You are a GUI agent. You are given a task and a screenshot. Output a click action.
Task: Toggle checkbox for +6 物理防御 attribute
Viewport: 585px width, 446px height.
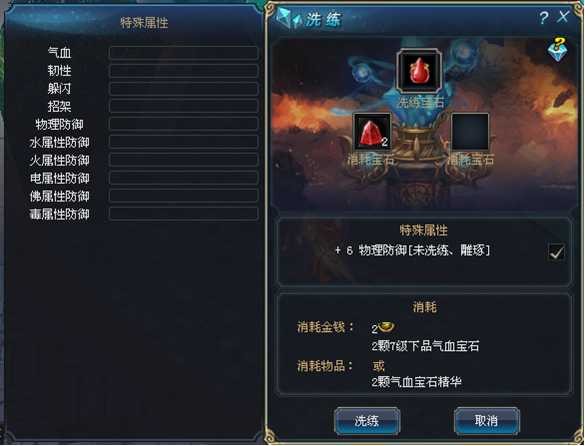pos(556,253)
